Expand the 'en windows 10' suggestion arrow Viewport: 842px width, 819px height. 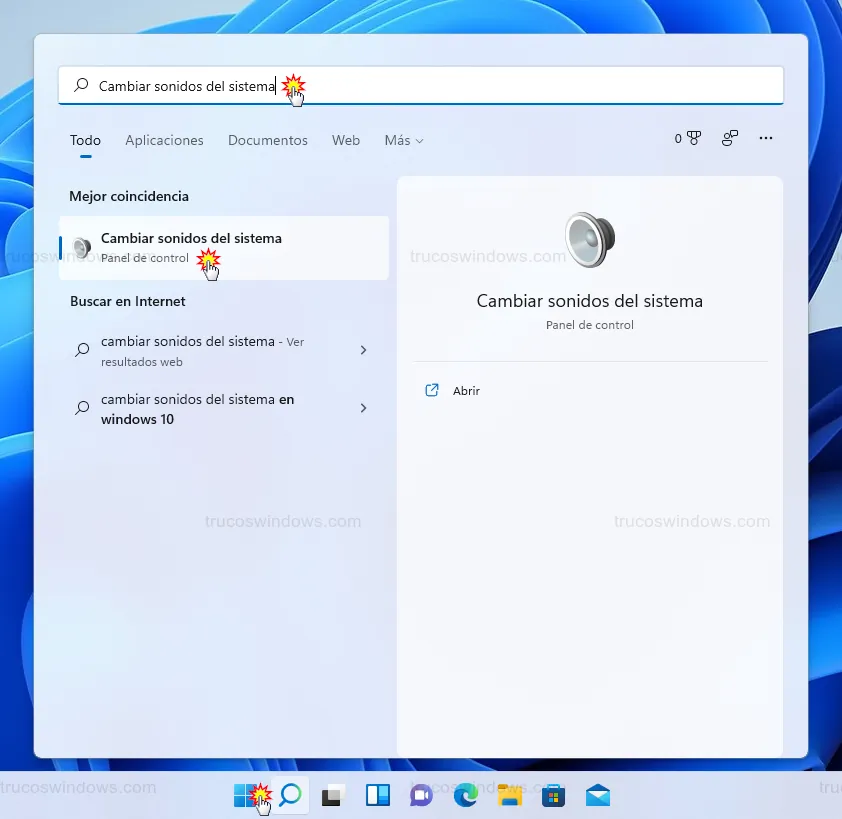(363, 408)
